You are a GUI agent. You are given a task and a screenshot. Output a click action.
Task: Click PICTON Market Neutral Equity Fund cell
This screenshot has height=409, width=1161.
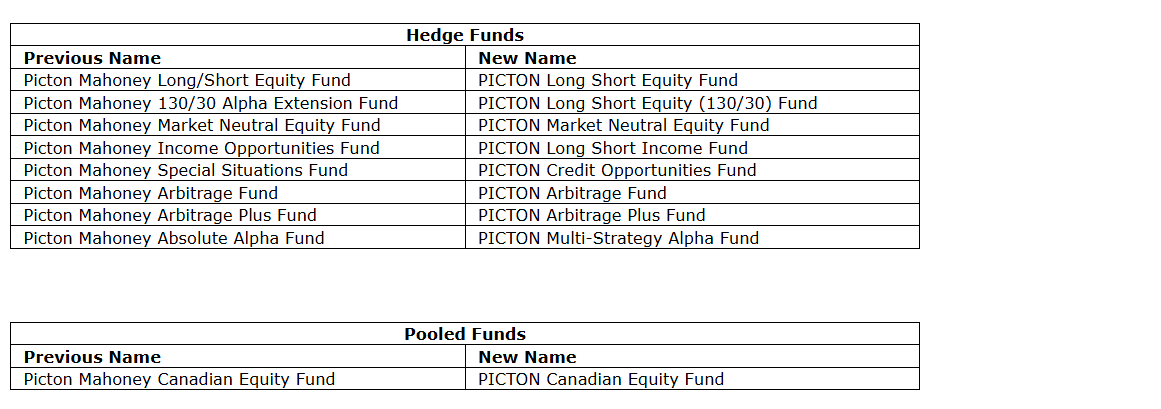[624, 125]
